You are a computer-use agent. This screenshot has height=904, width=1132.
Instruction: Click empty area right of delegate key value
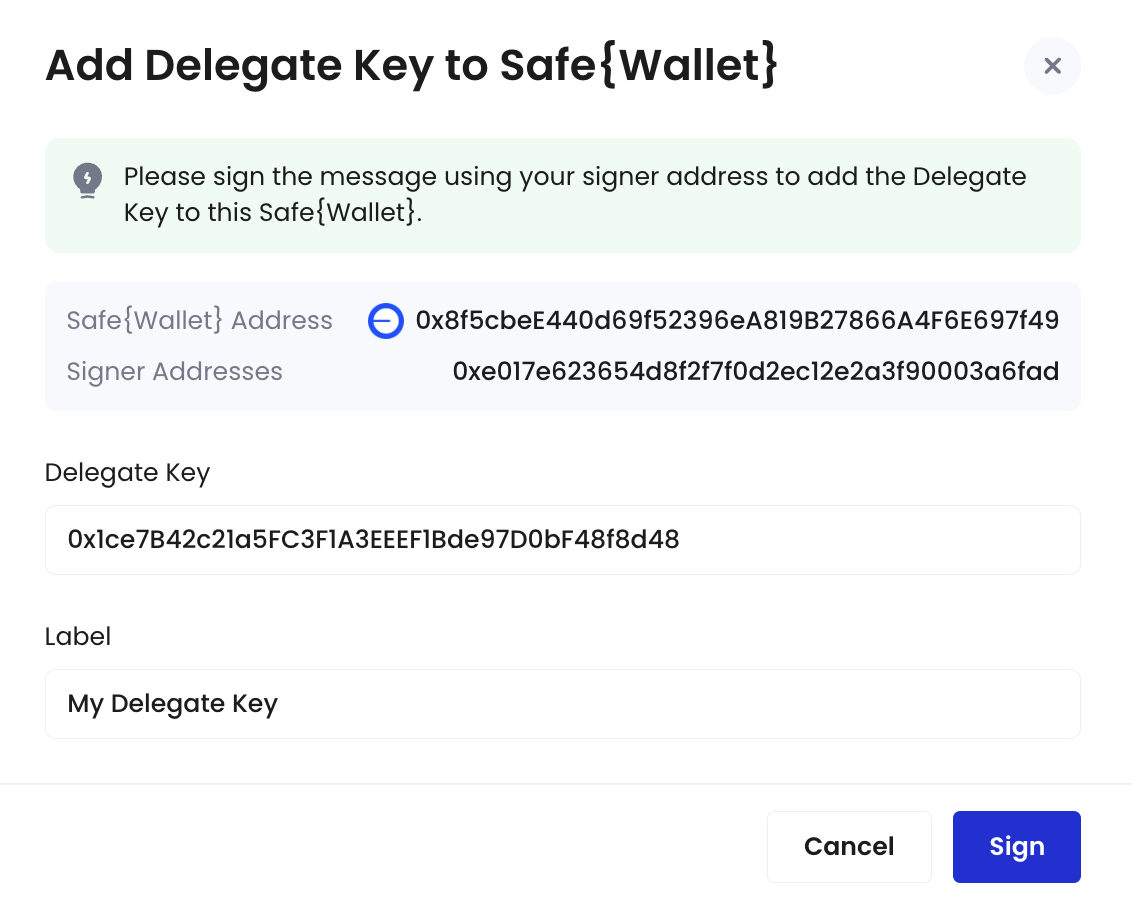877,540
